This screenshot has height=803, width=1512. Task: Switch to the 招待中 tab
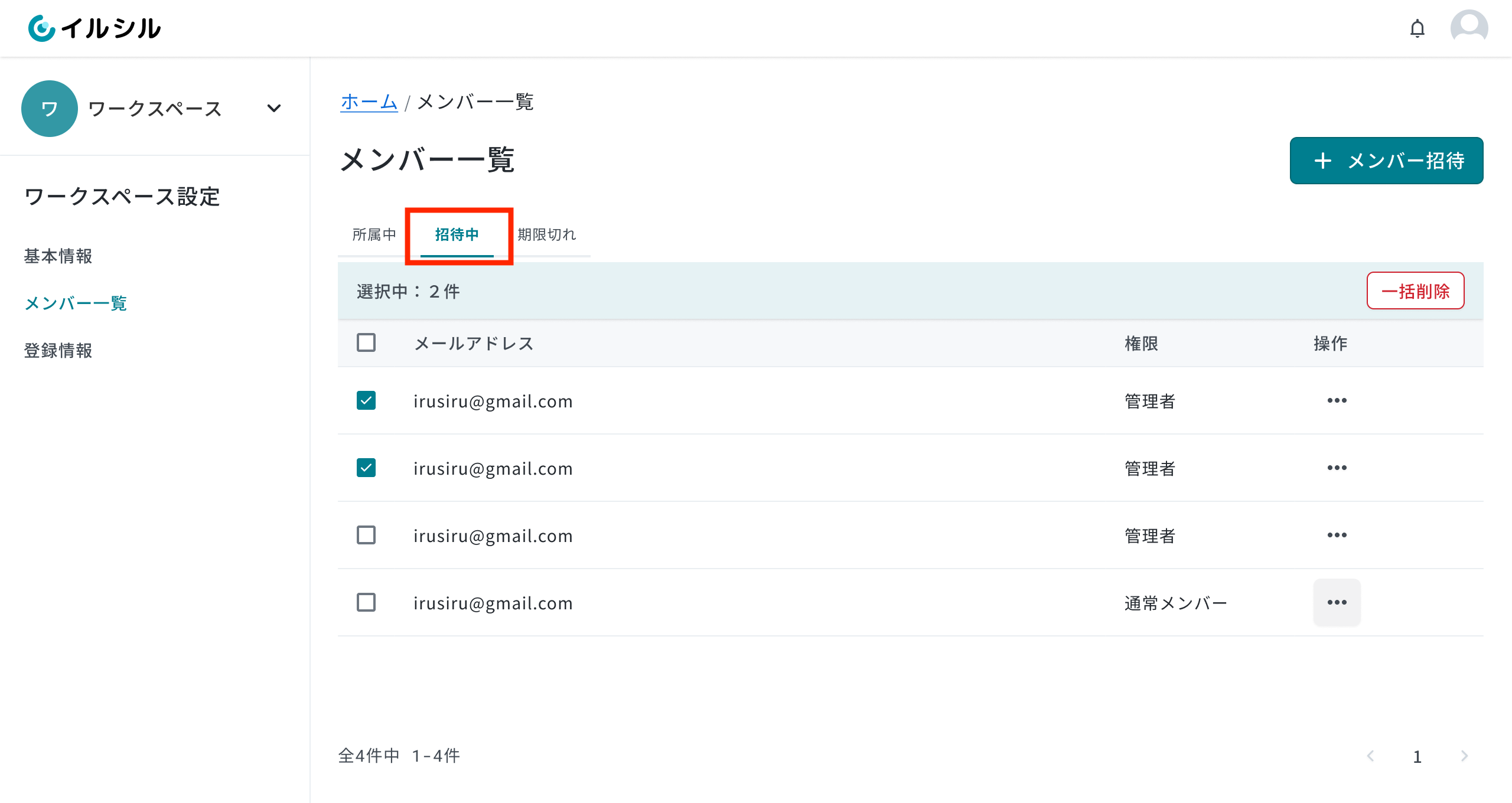pyautogui.click(x=457, y=234)
